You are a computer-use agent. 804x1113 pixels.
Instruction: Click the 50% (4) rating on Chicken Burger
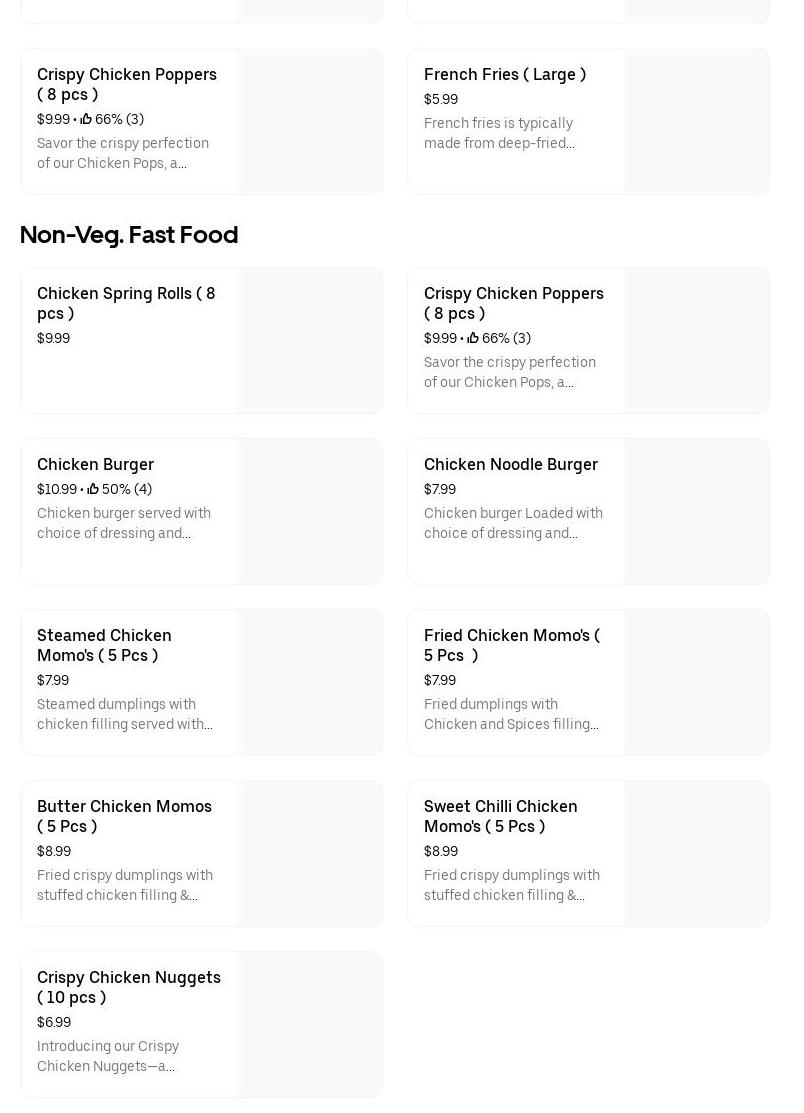[127, 490]
